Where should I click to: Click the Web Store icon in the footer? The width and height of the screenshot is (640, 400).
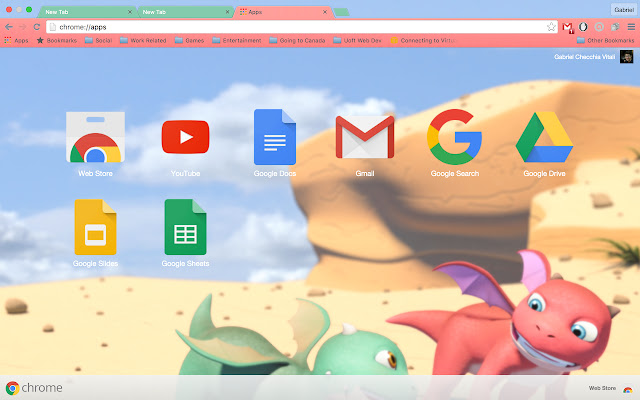tap(628, 389)
